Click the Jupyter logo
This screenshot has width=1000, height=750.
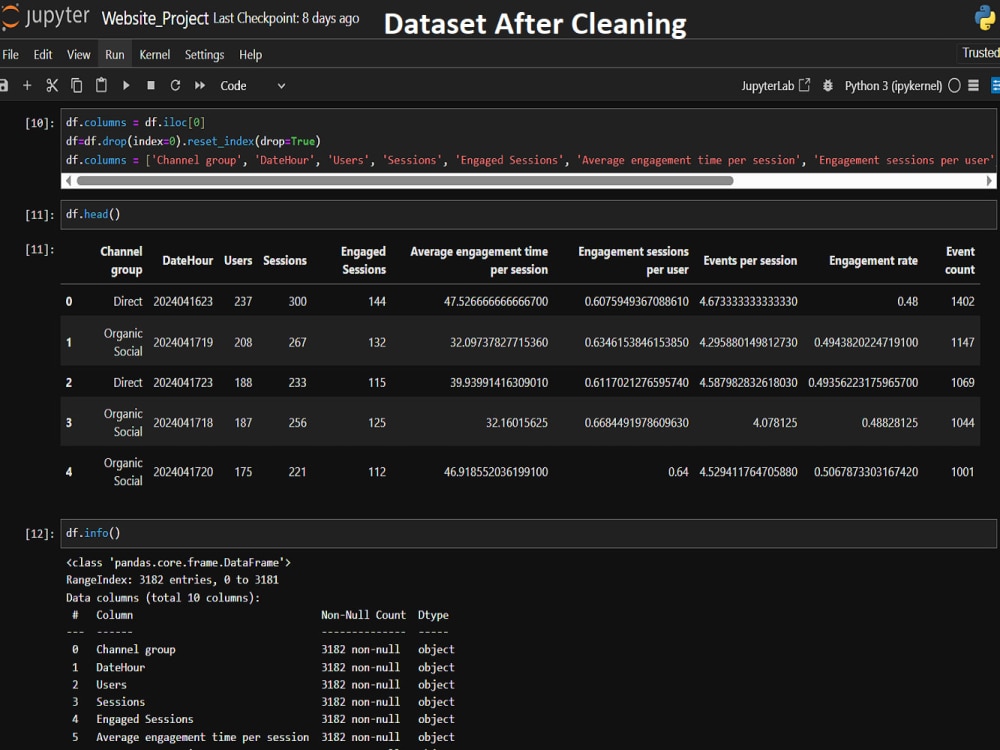tap(45, 17)
